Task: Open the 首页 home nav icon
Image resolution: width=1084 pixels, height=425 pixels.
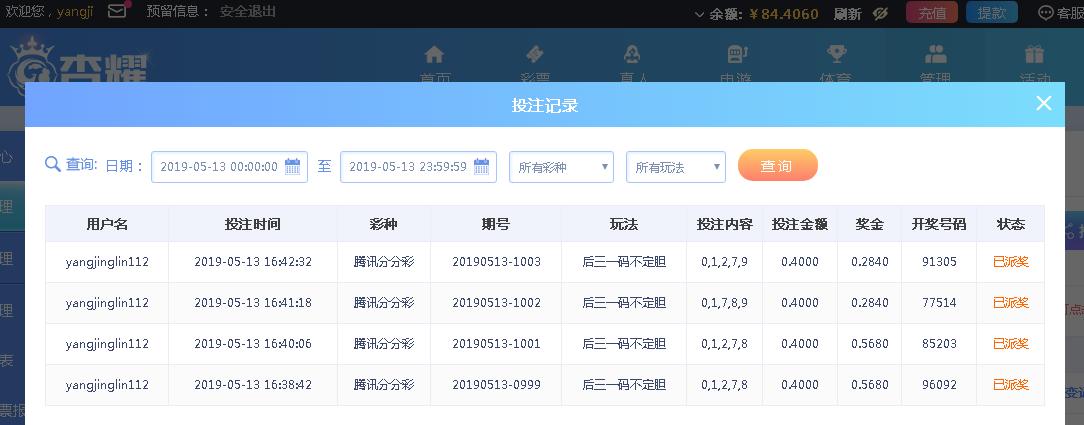Action: coord(434,54)
